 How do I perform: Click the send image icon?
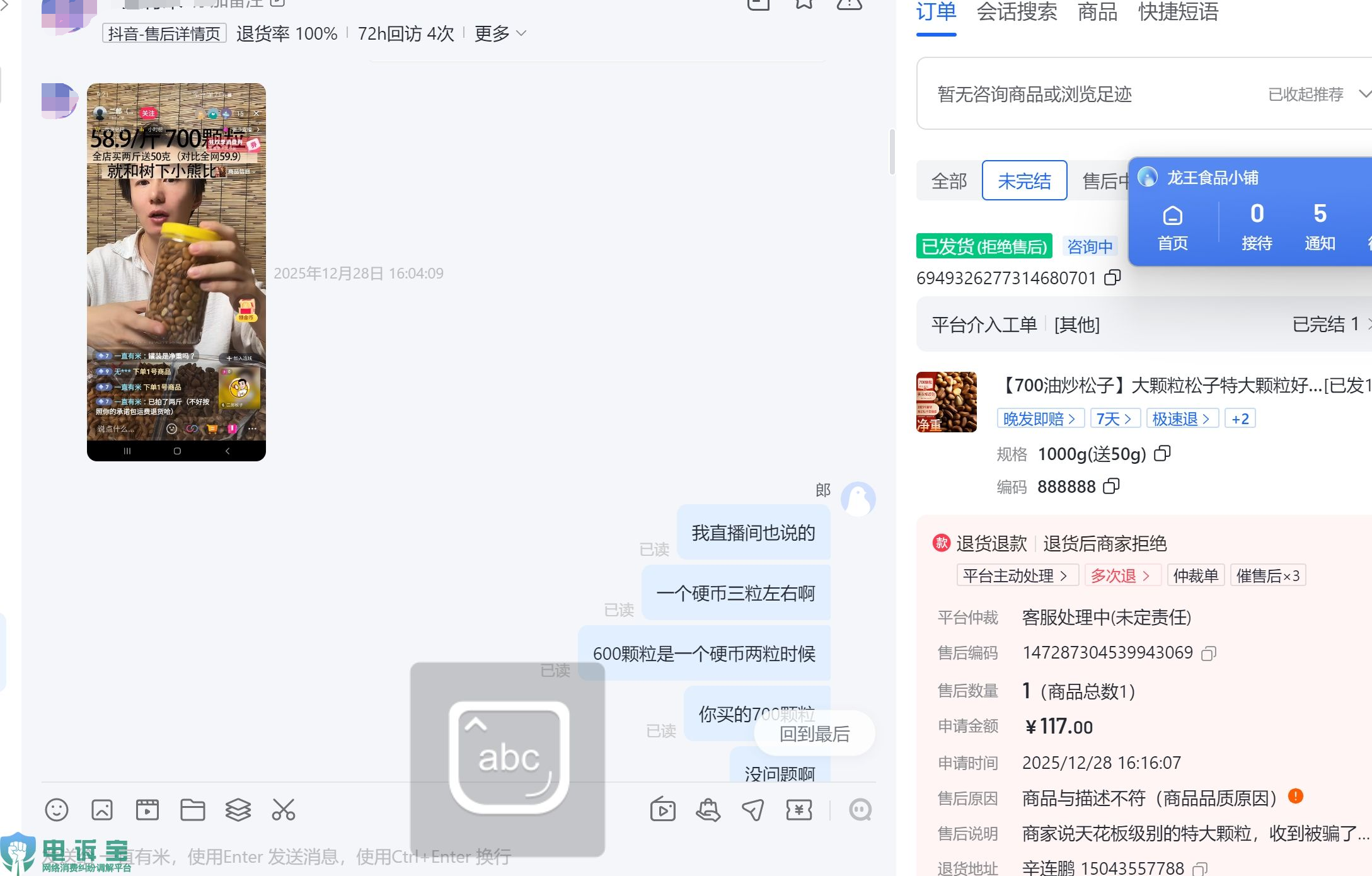[102, 810]
